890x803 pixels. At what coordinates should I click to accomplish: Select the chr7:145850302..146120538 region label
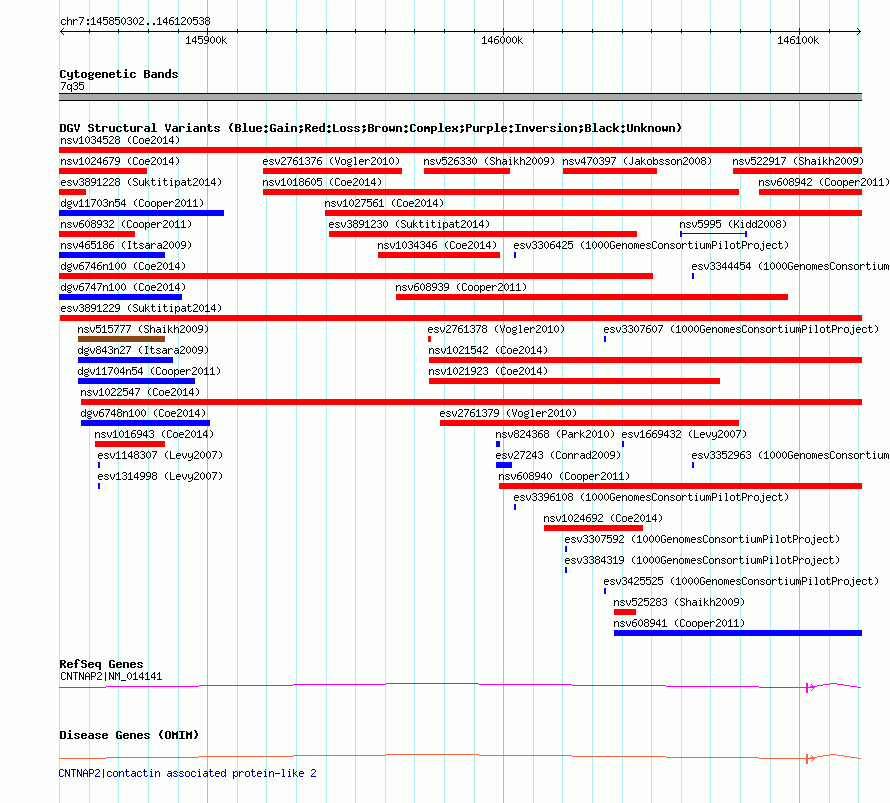click(x=135, y=21)
